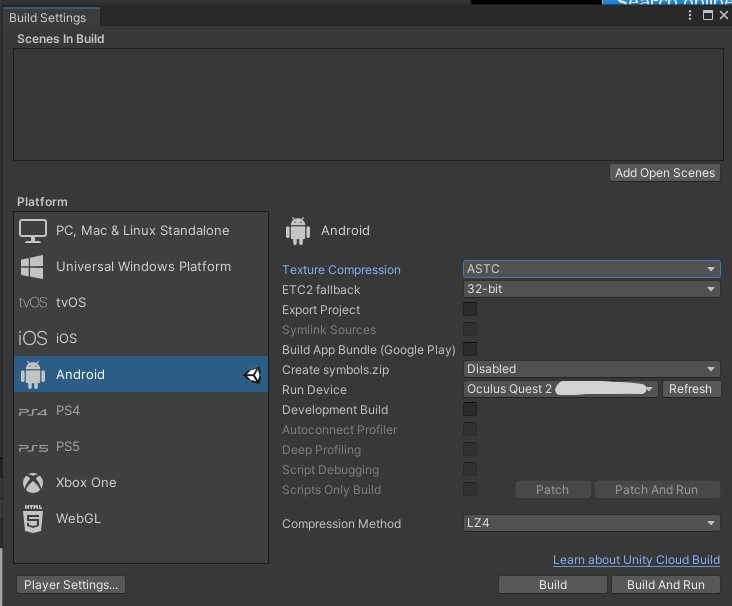Click the Patch button
732x606 pixels.
(553, 490)
